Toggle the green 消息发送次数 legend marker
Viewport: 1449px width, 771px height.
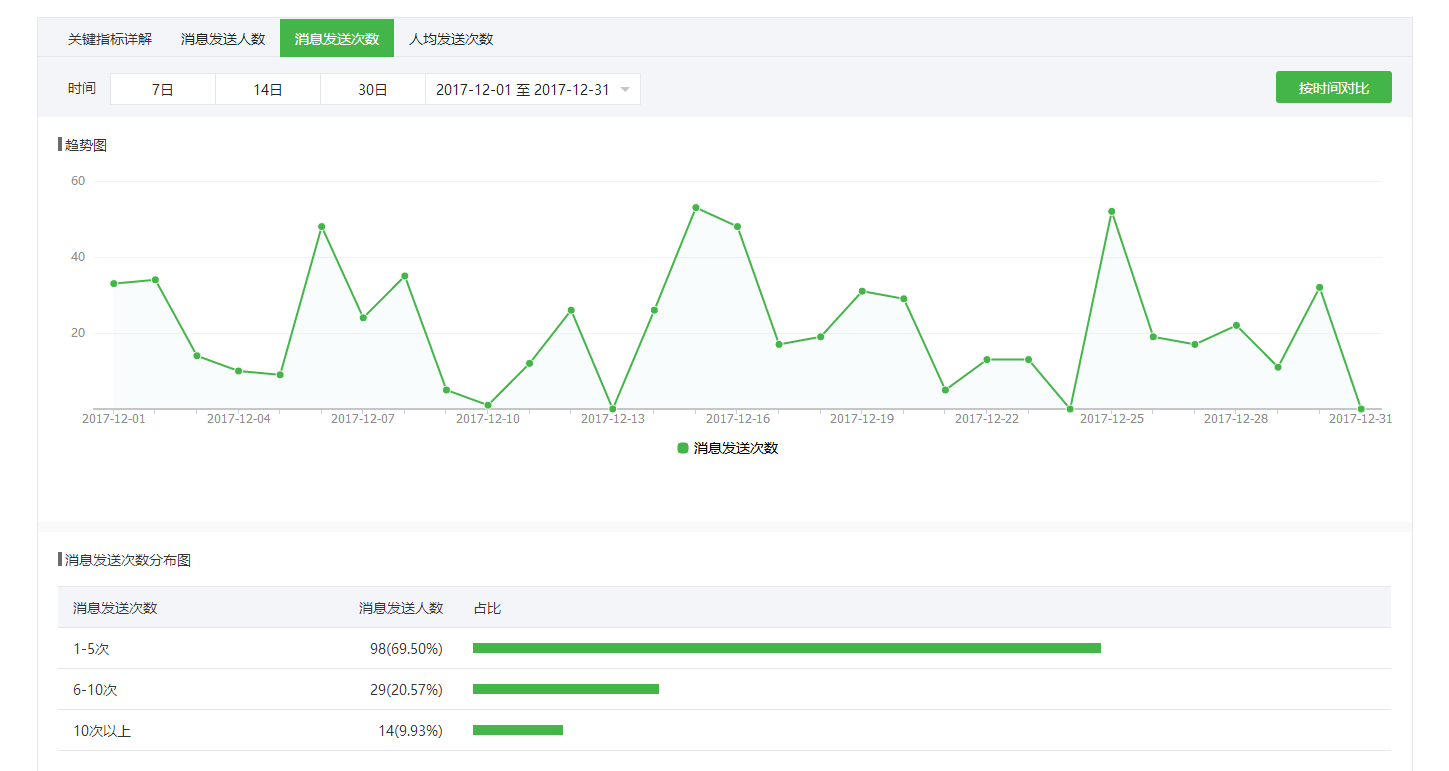(683, 448)
